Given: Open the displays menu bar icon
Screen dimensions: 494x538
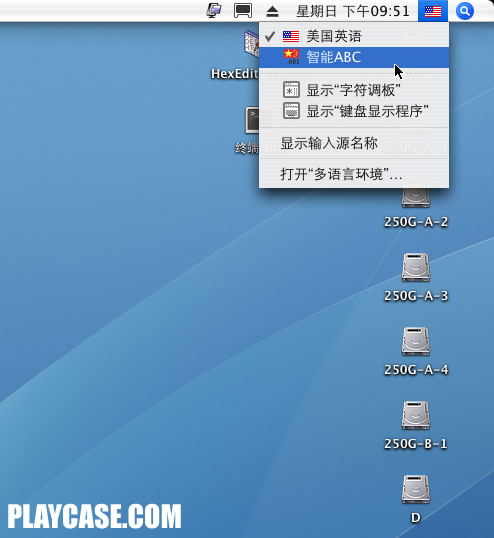Looking at the screenshot, I should (243, 11).
